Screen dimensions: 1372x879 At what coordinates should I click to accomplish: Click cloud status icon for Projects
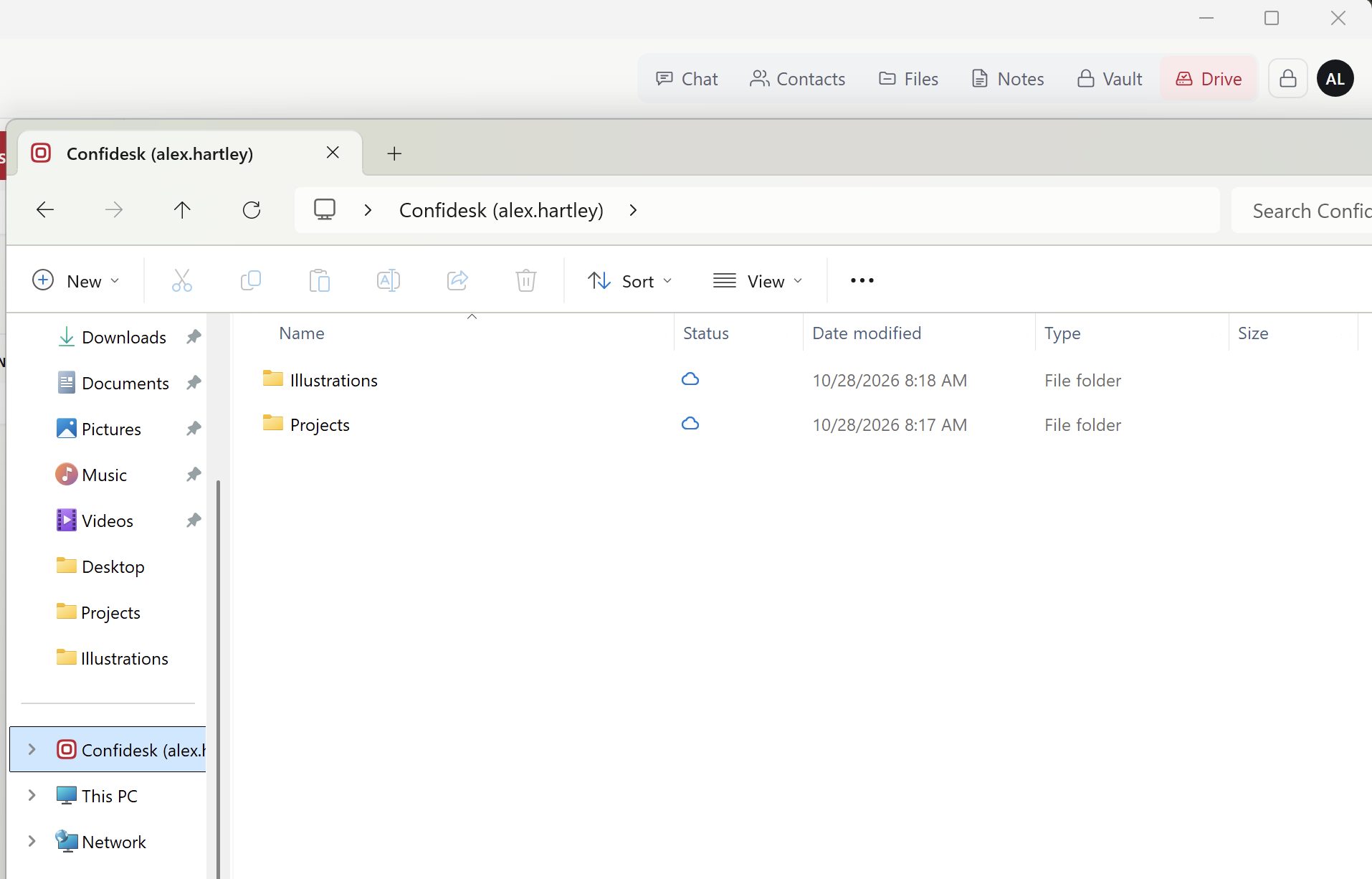point(690,424)
